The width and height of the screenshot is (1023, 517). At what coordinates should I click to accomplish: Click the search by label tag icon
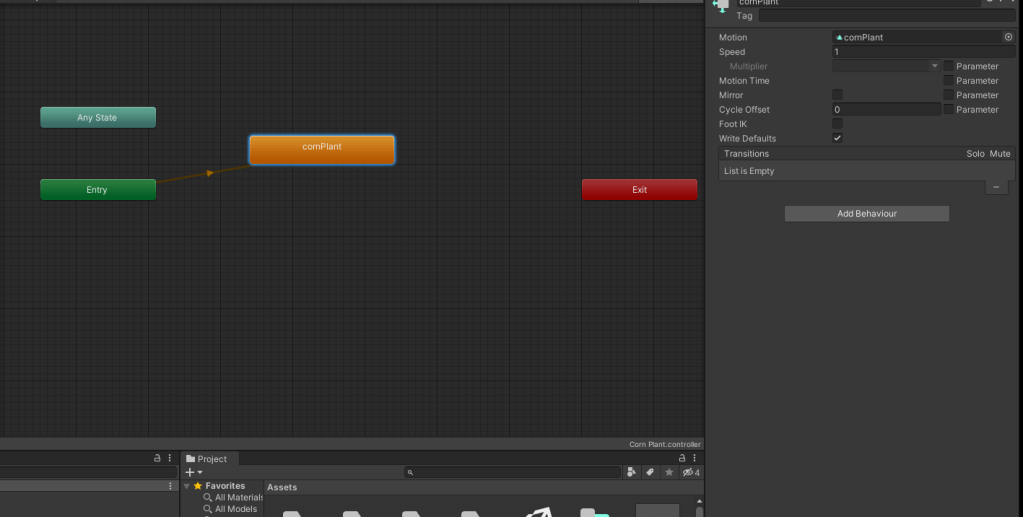(649, 472)
